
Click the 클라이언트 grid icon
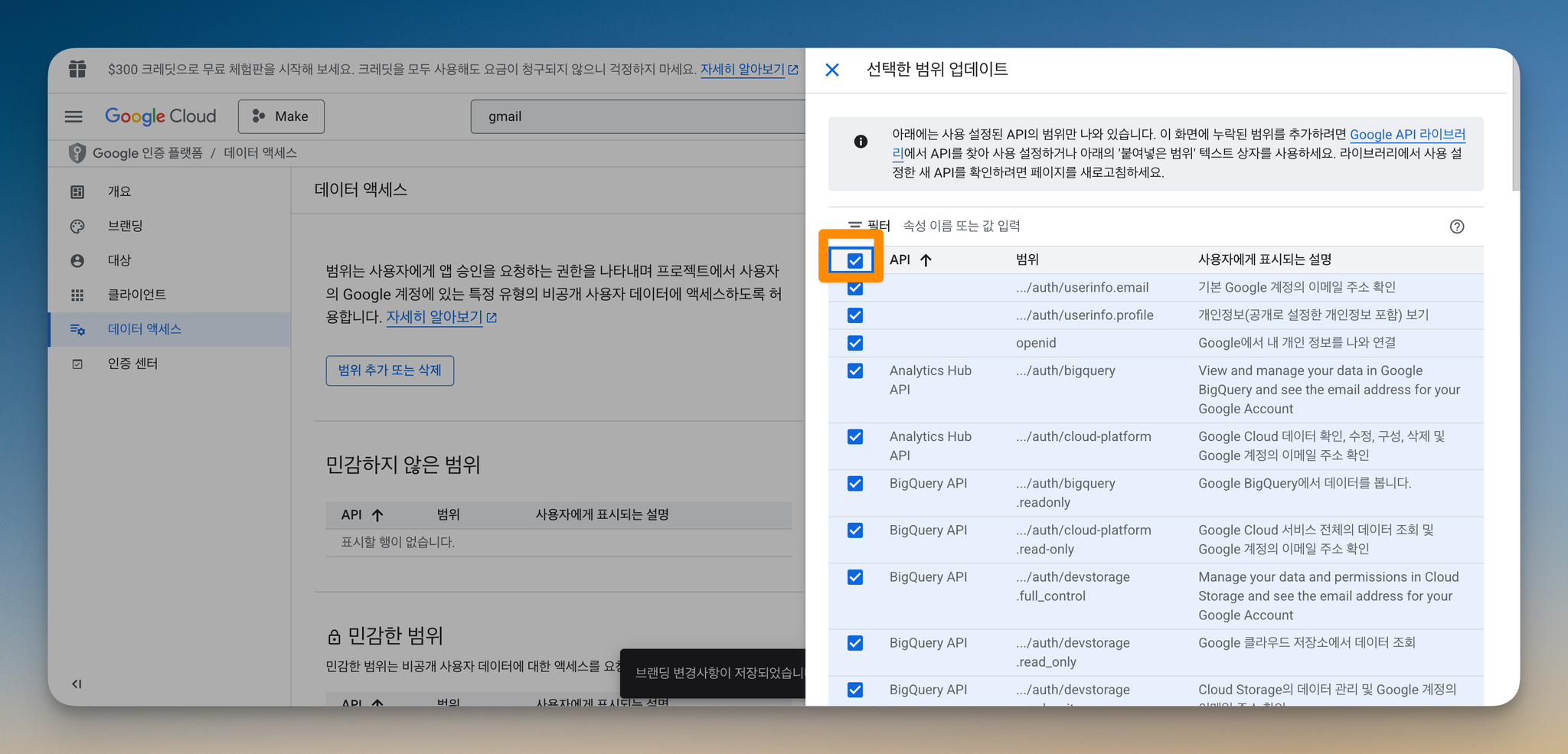click(77, 295)
